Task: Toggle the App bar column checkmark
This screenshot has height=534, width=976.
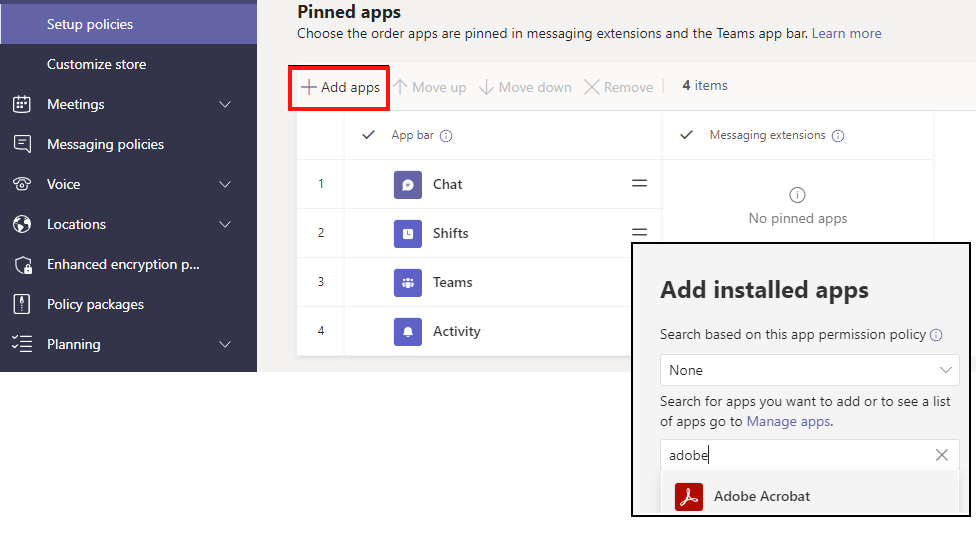Action: pos(368,134)
